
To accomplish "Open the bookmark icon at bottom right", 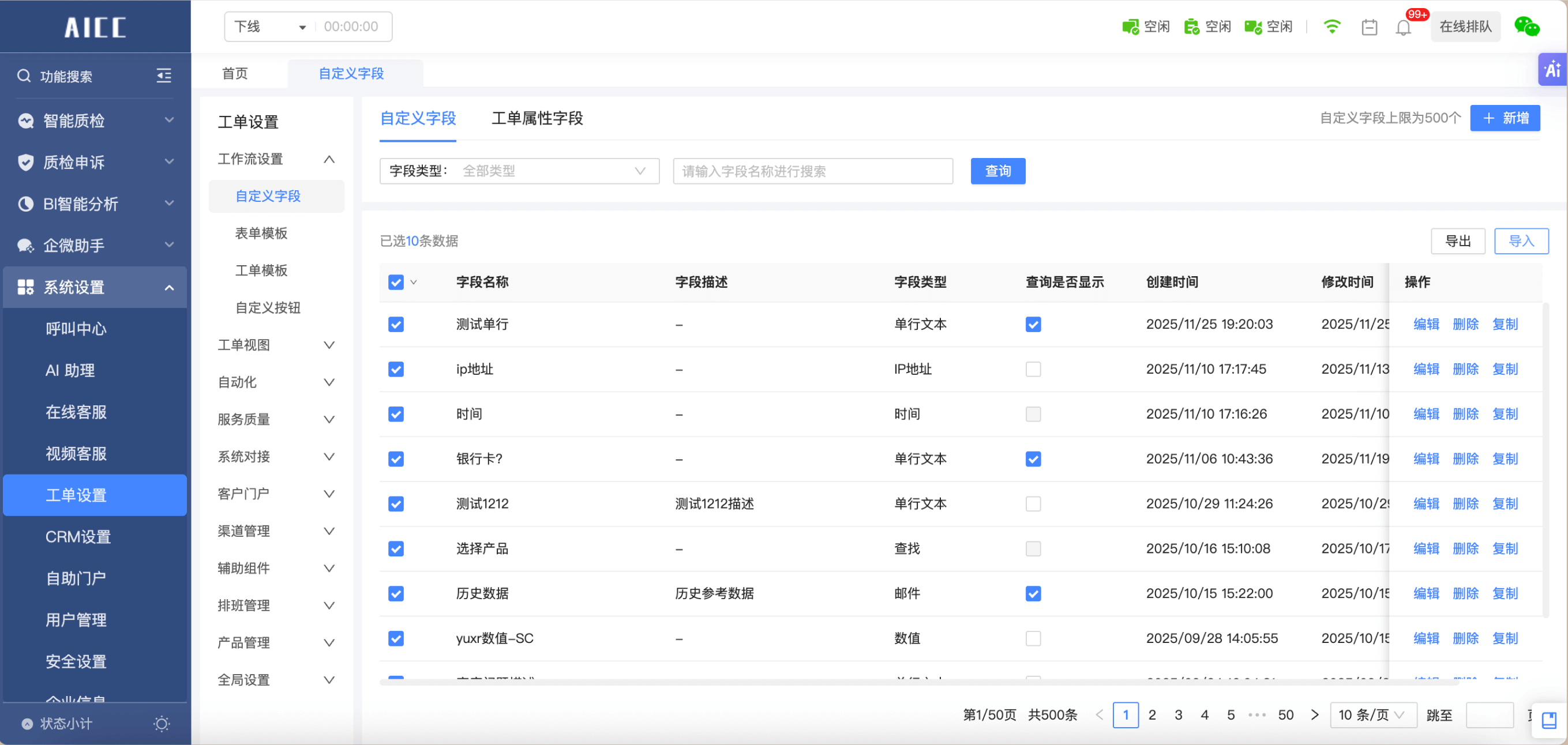I will tap(1548, 721).
